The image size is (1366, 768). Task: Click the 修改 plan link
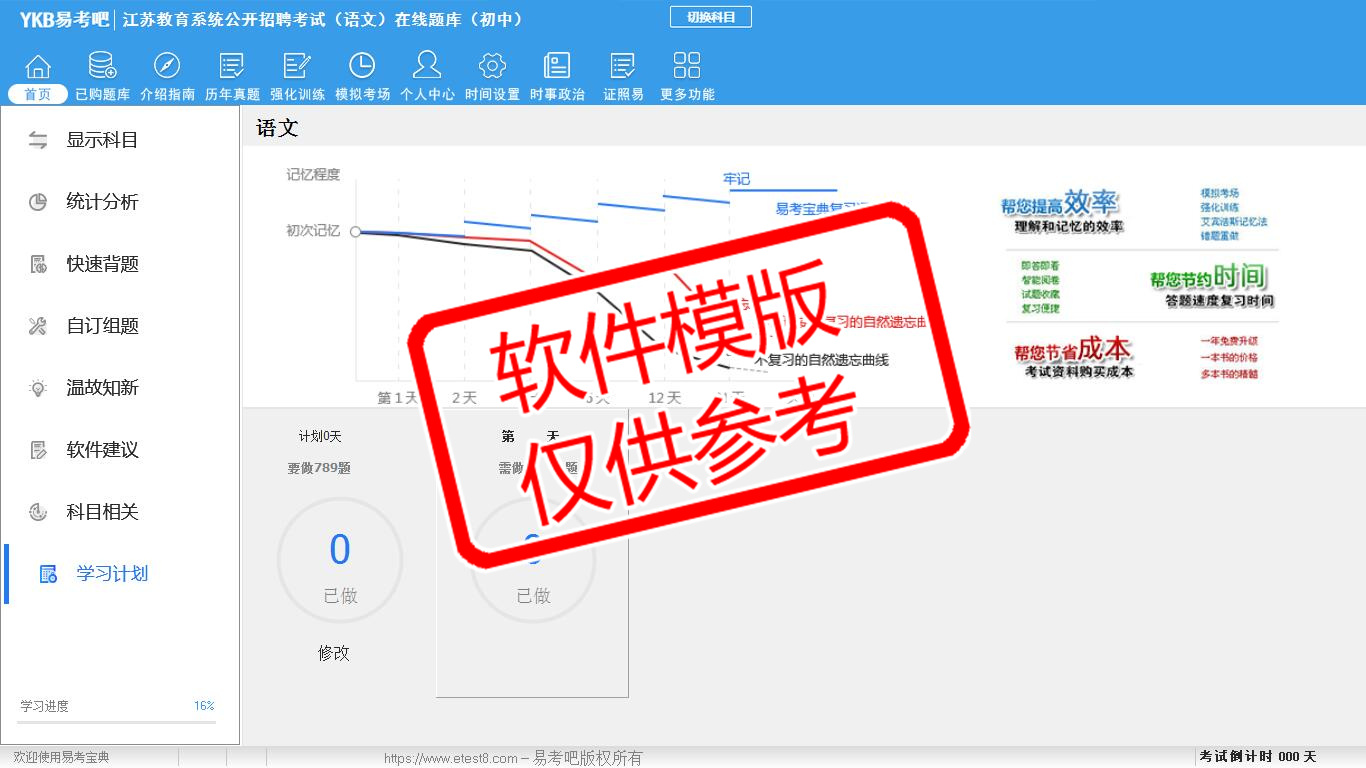334,653
